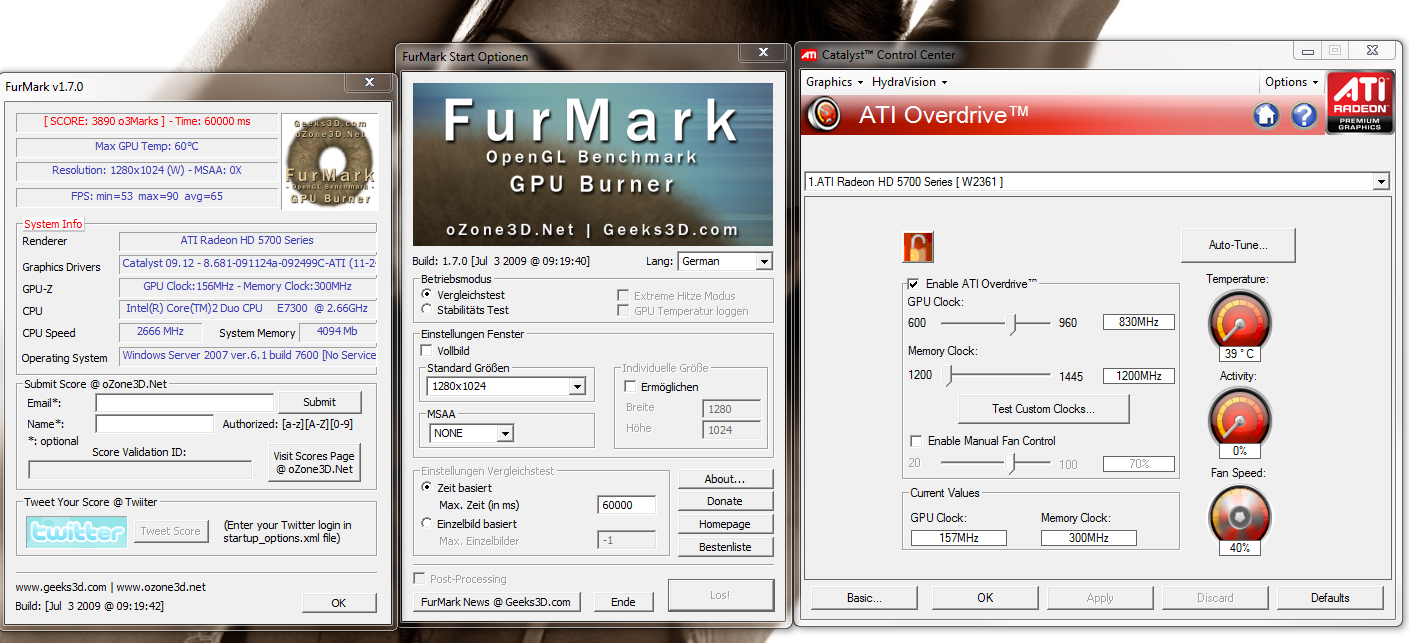Click the Twitter logo in FurMark window
Screen dimensions: 1409x643
click(77, 531)
